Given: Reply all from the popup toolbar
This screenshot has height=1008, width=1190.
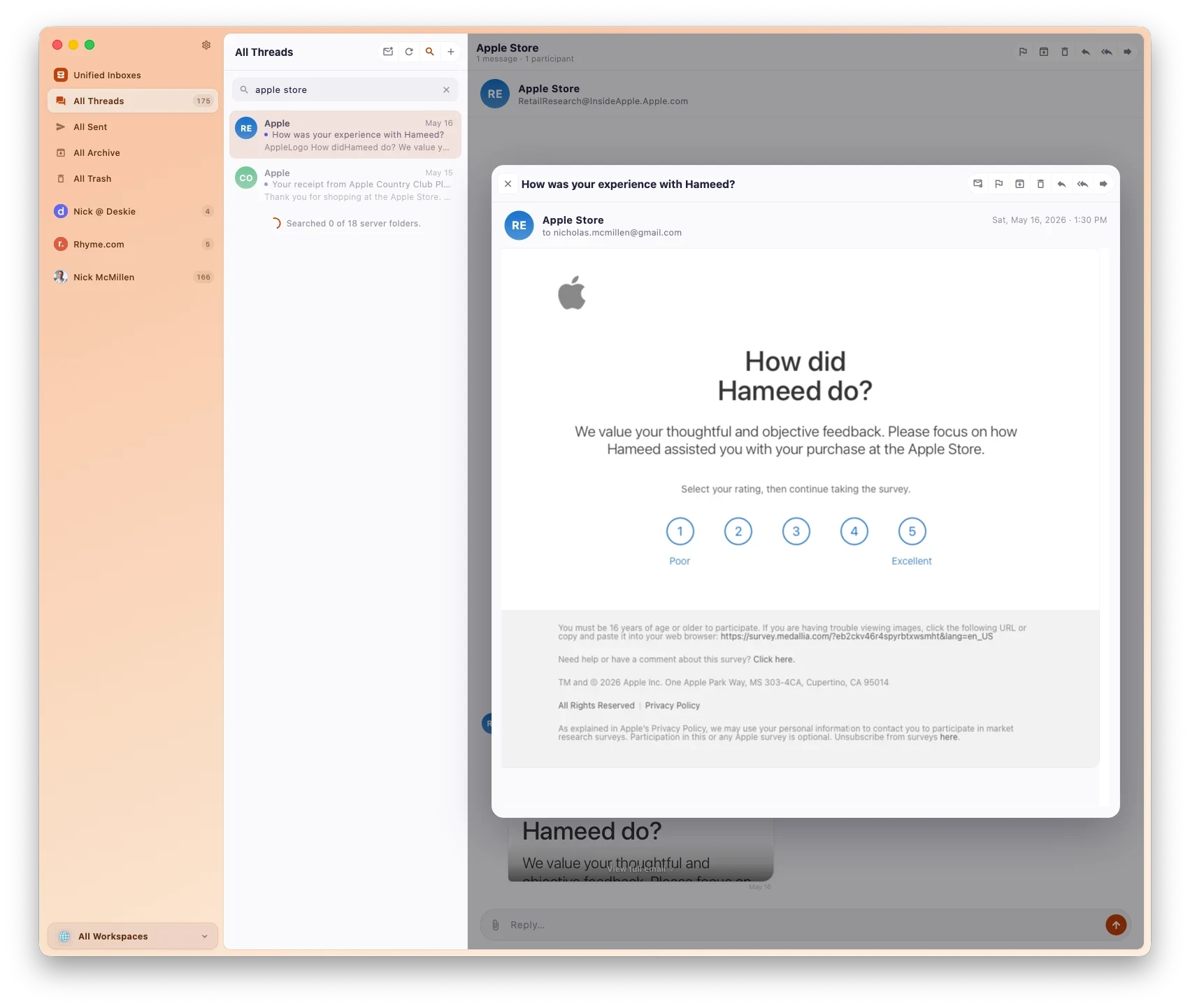Looking at the screenshot, I should tap(1082, 184).
